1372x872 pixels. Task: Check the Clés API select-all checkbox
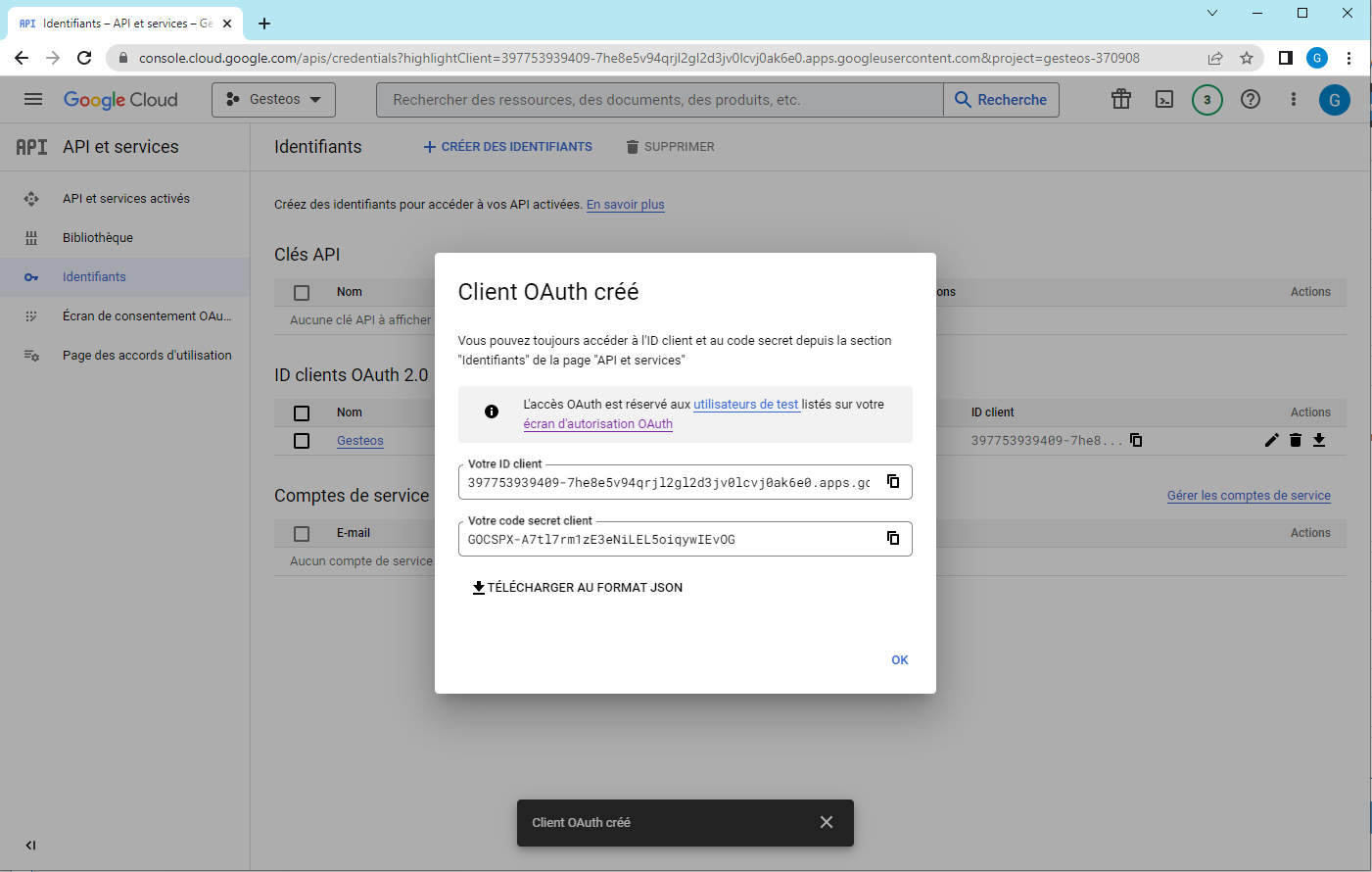pyautogui.click(x=302, y=292)
